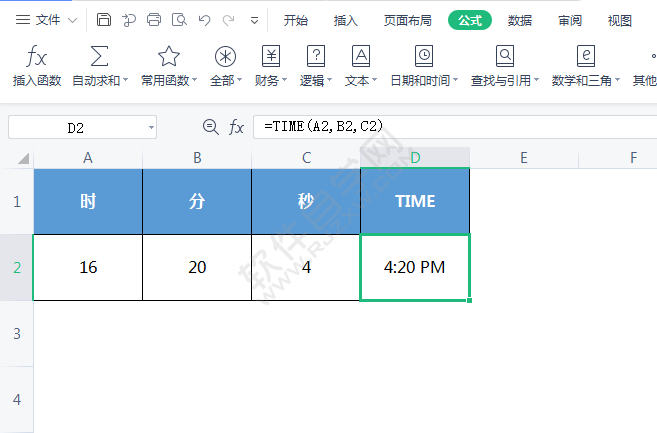Image resolution: width=657 pixels, height=433 pixels.
Task: Click the fx icon beside formula bar
Action: click(x=236, y=127)
